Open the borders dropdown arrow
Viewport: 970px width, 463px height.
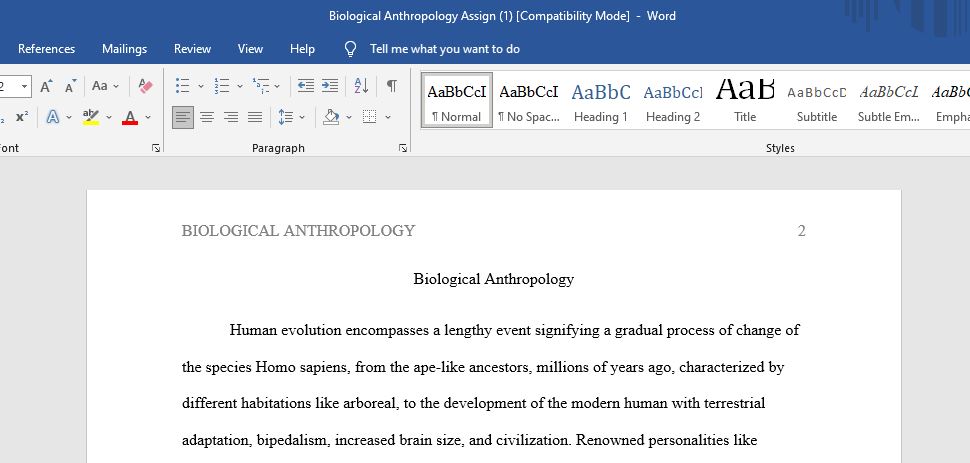coord(388,116)
